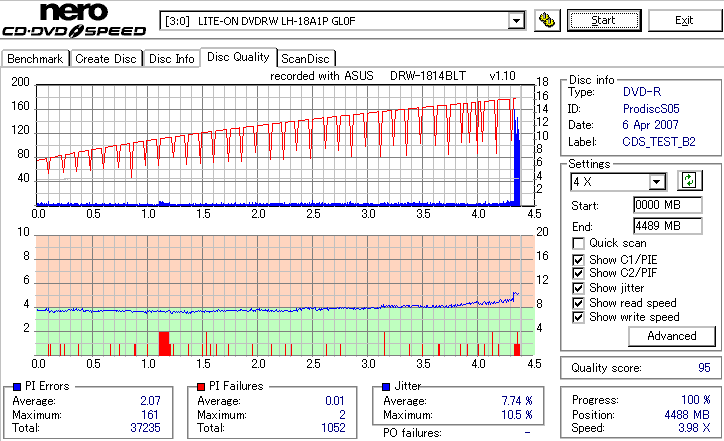Open the drive selection dropdown

point(516,21)
